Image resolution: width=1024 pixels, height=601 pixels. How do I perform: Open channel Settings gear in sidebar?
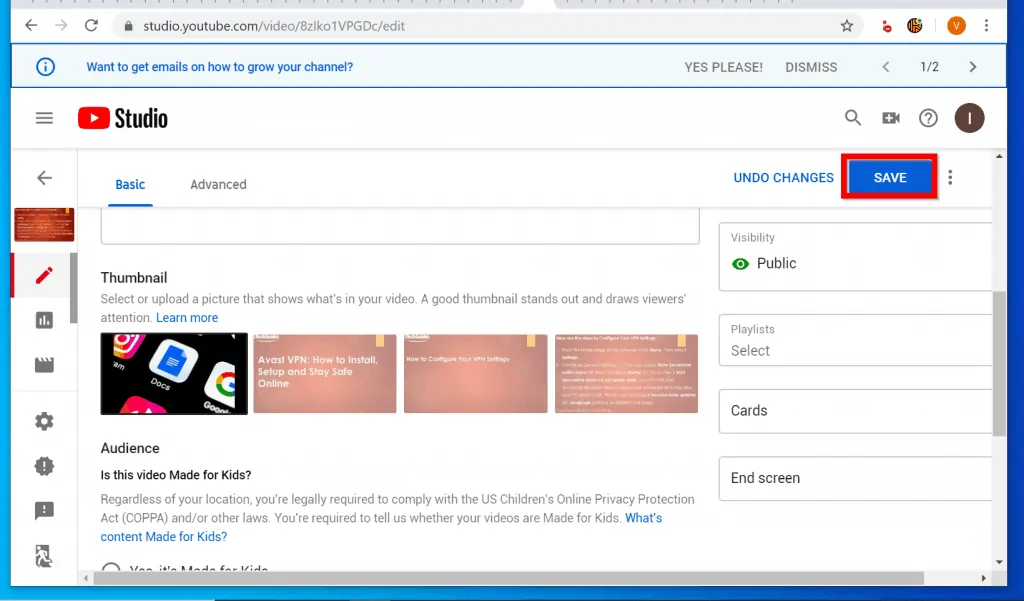[x=44, y=421]
